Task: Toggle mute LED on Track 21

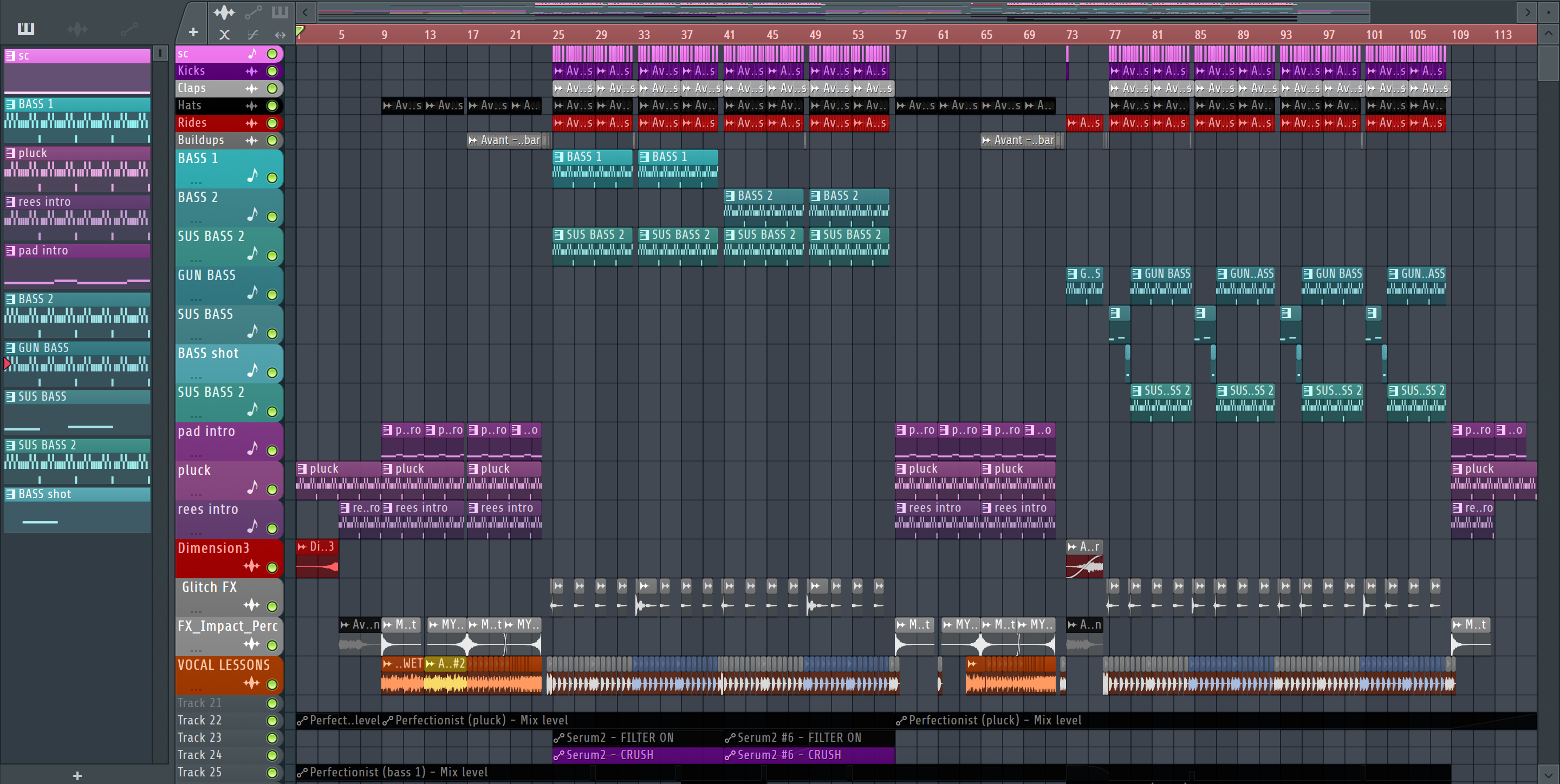Action: pos(272,703)
